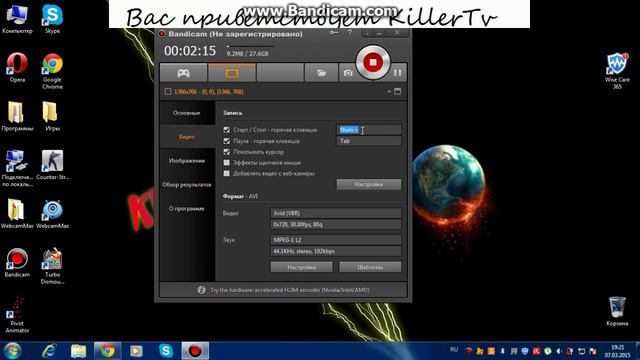
Task: Open Bandicam help question mark
Action: coord(350,33)
